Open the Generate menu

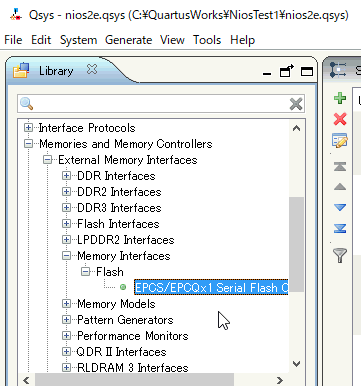[x=128, y=40]
